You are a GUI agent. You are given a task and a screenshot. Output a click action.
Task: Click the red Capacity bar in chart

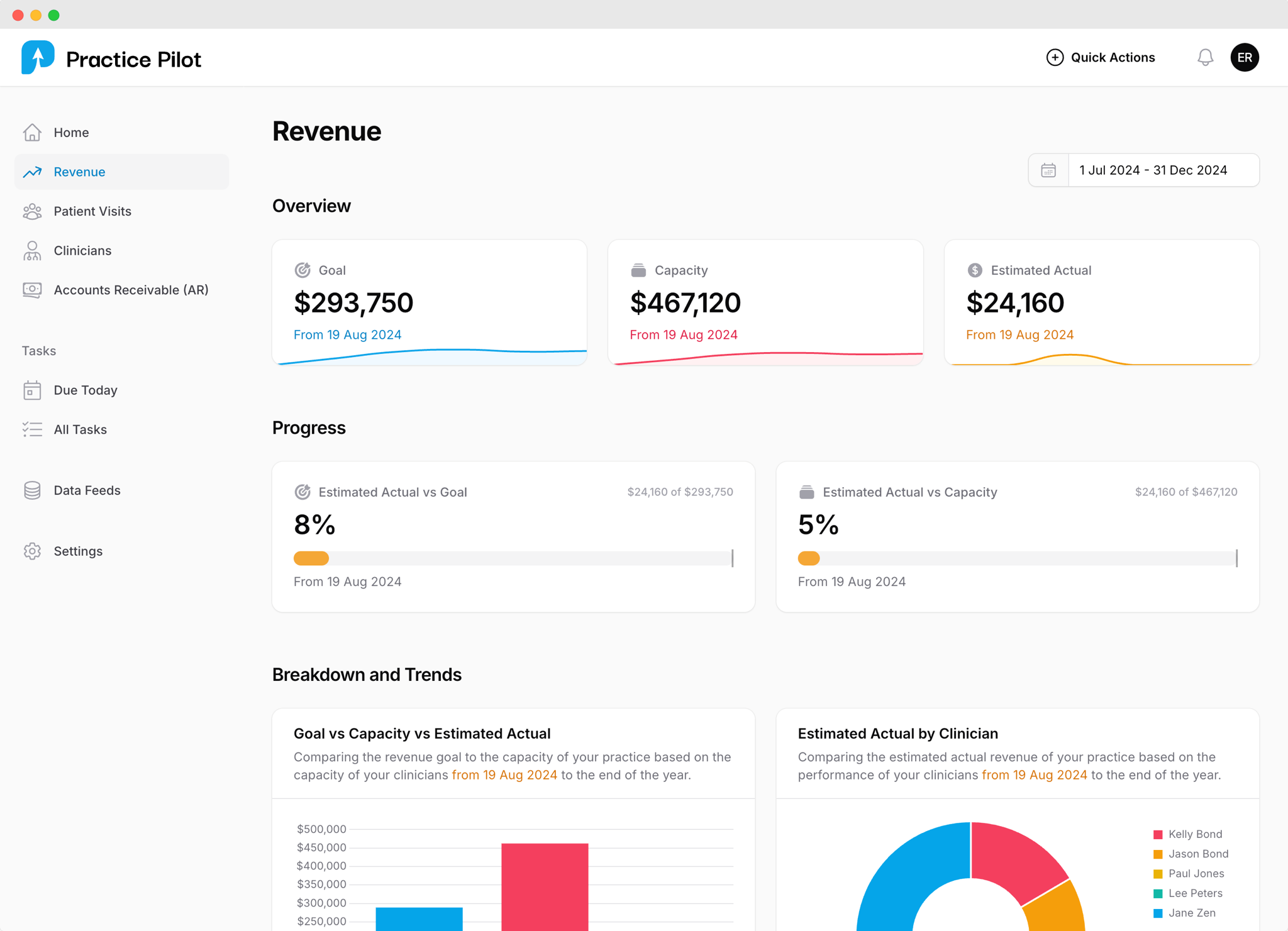coord(545,886)
